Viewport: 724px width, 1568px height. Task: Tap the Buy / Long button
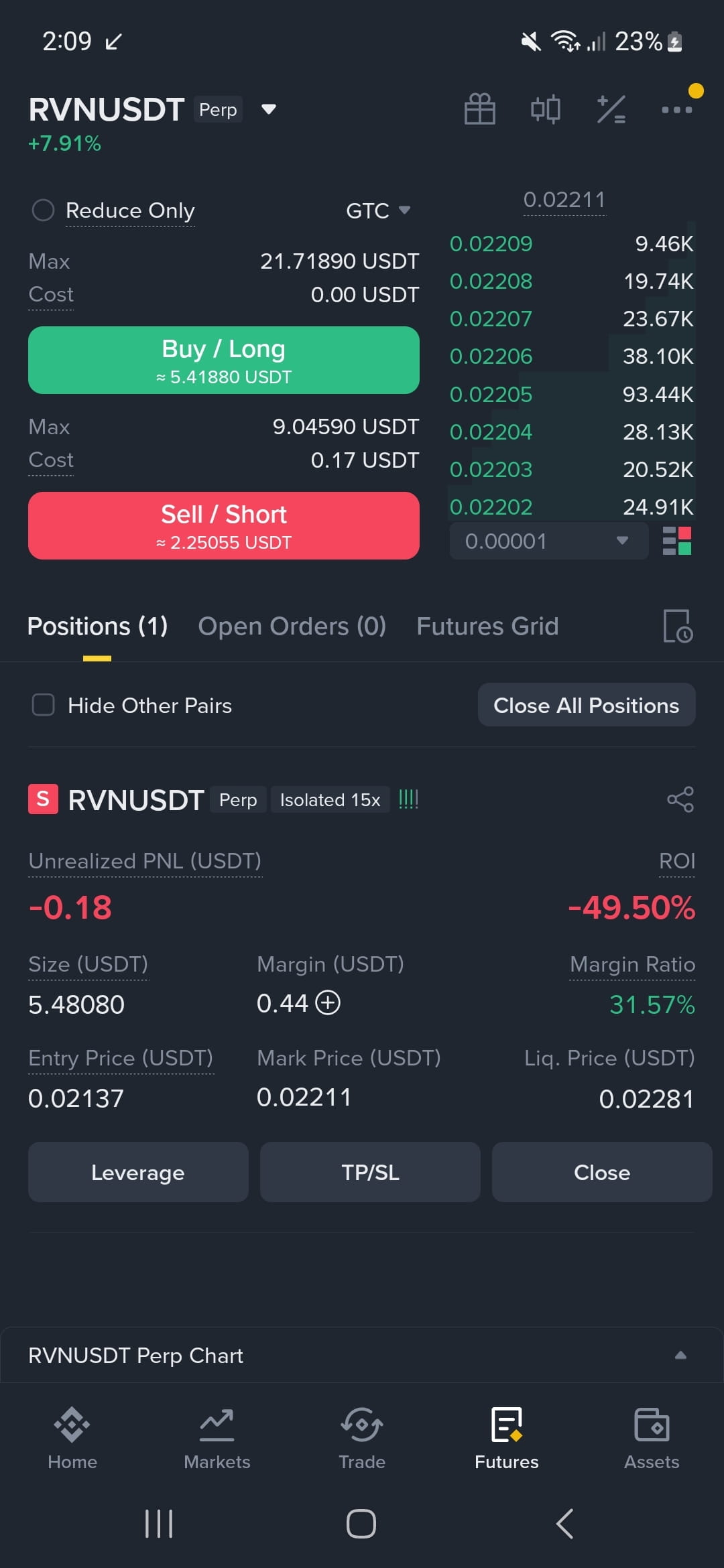(x=224, y=360)
